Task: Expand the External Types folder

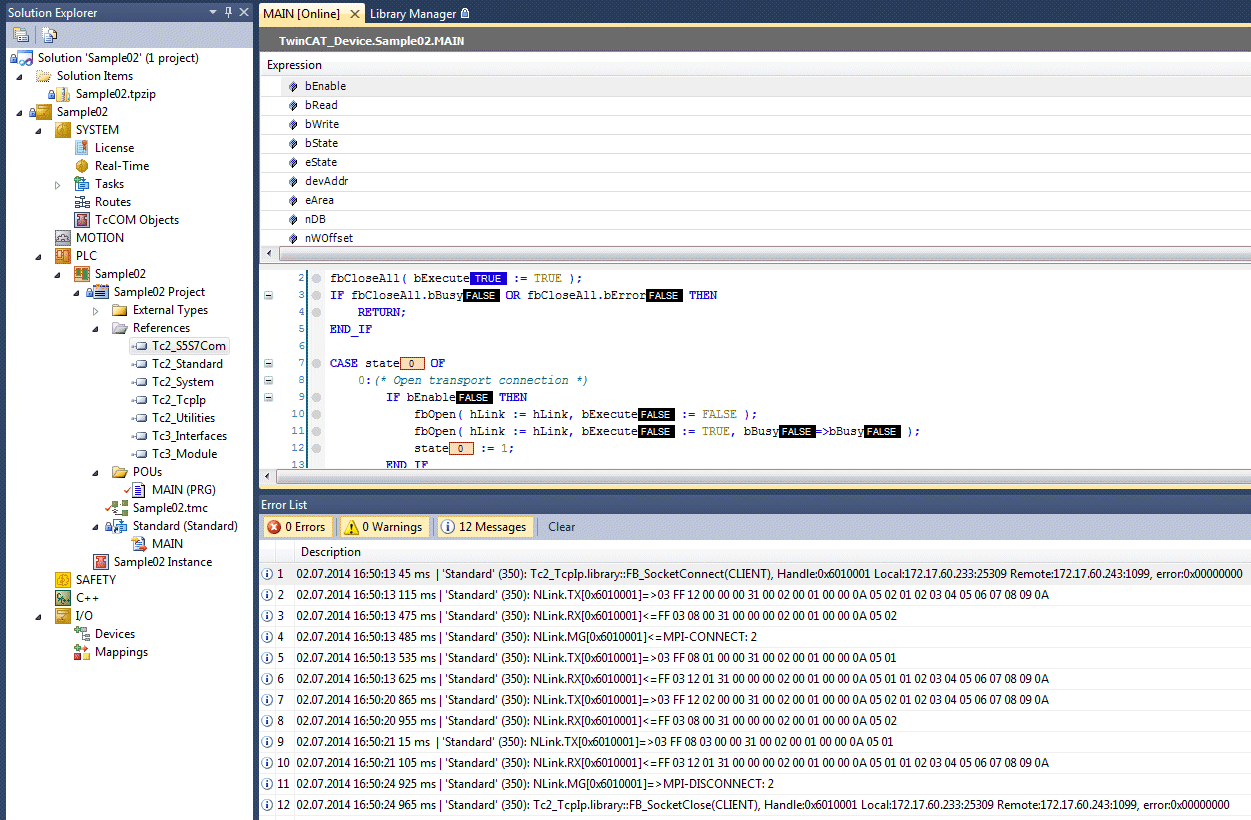Action: click(x=95, y=310)
